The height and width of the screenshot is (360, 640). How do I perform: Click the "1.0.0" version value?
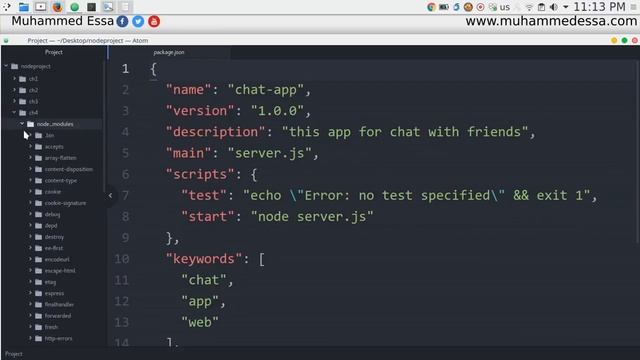click(278, 111)
